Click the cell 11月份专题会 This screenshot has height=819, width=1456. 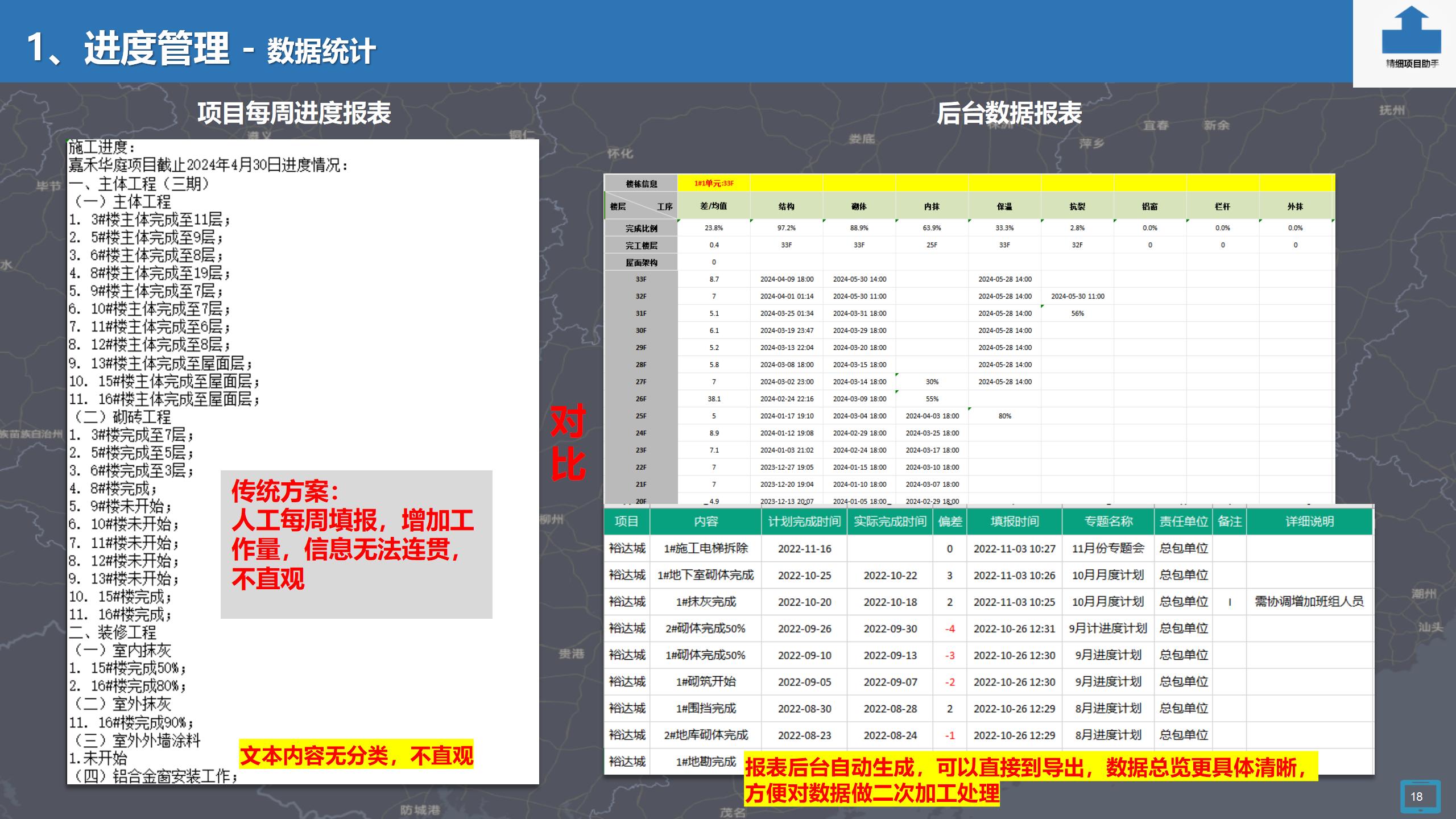coord(1108,548)
